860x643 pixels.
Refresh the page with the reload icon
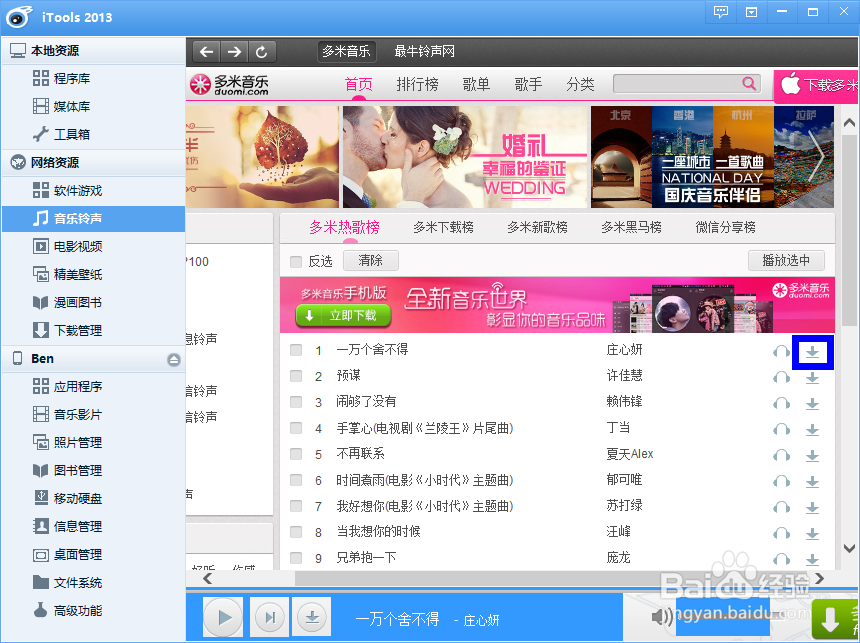pyautogui.click(x=263, y=50)
